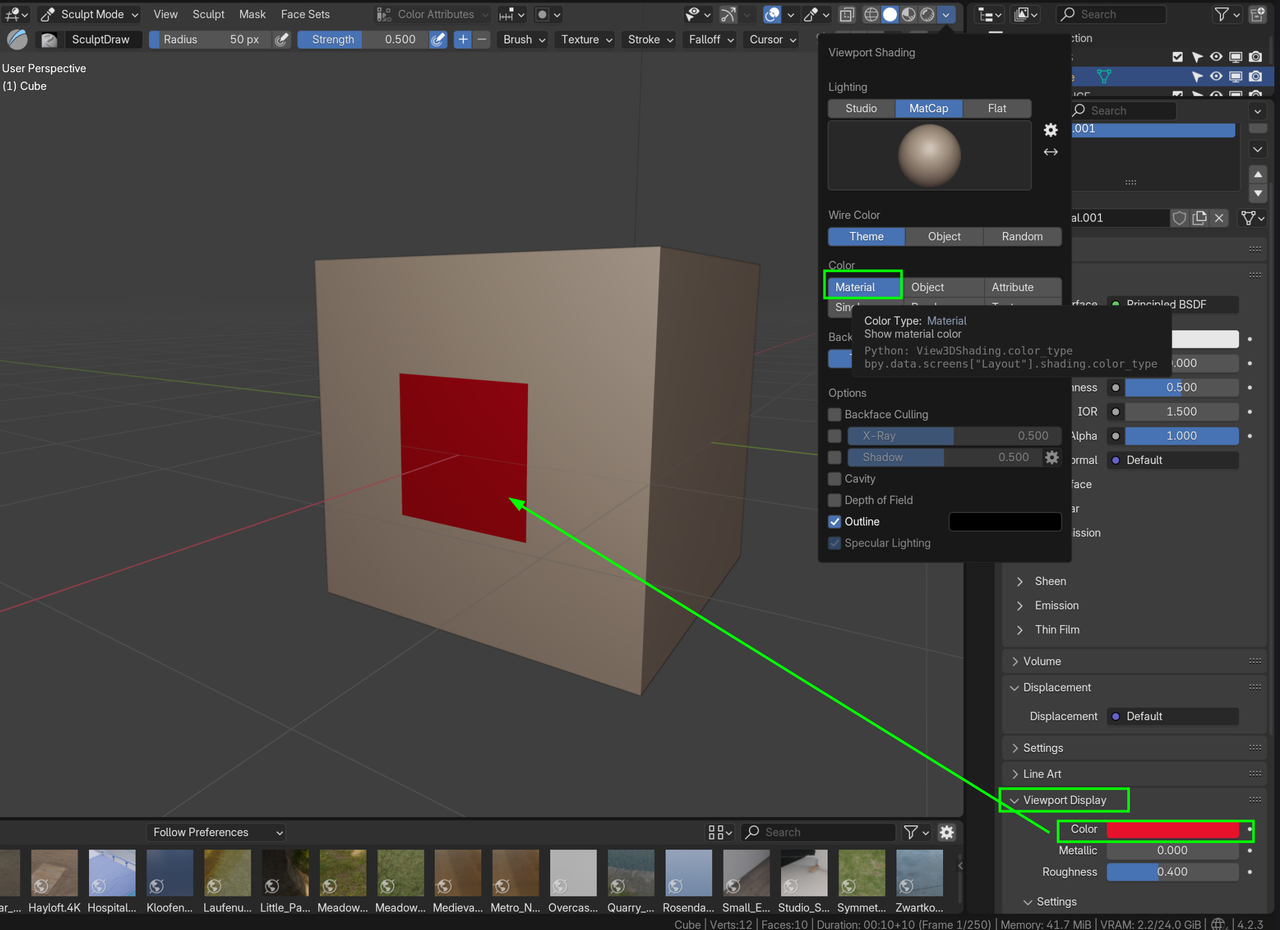Image resolution: width=1280 pixels, height=930 pixels.
Task: Select Random wire color button
Action: (x=1022, y=237)
